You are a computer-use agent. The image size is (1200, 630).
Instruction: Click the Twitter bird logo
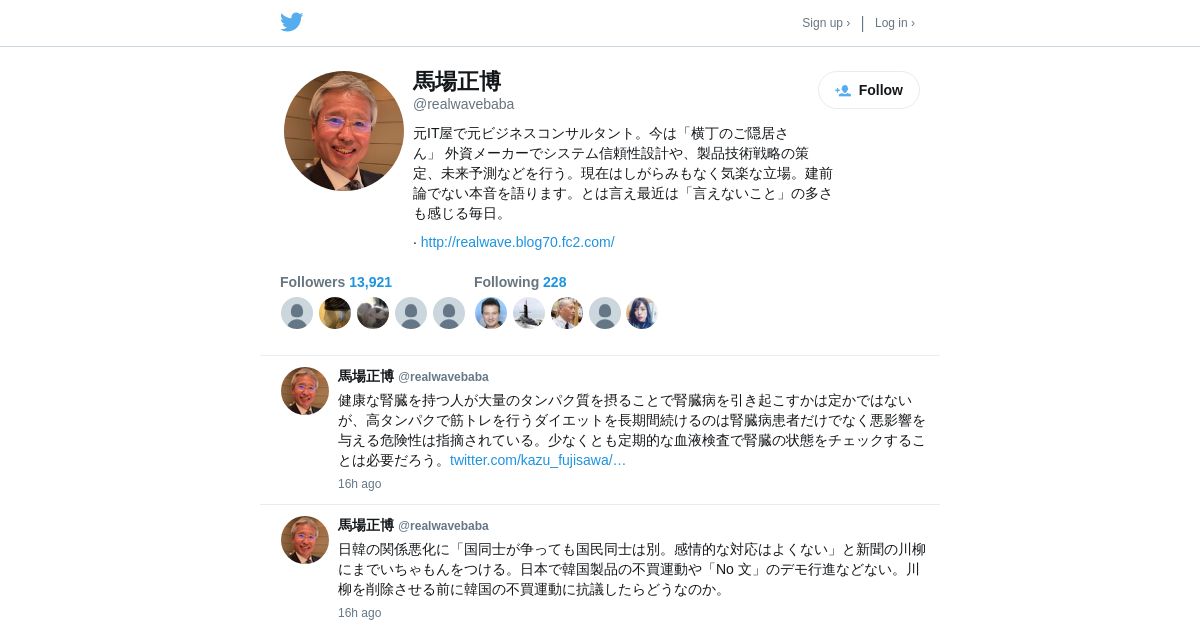tap(291, 22)
